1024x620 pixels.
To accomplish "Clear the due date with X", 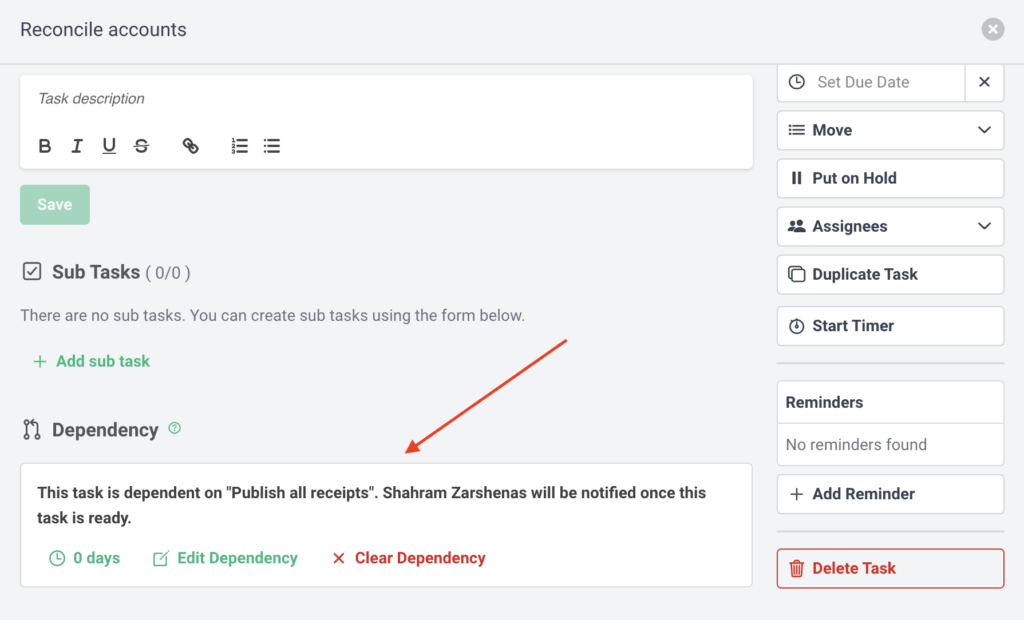I will click(984, 82).
